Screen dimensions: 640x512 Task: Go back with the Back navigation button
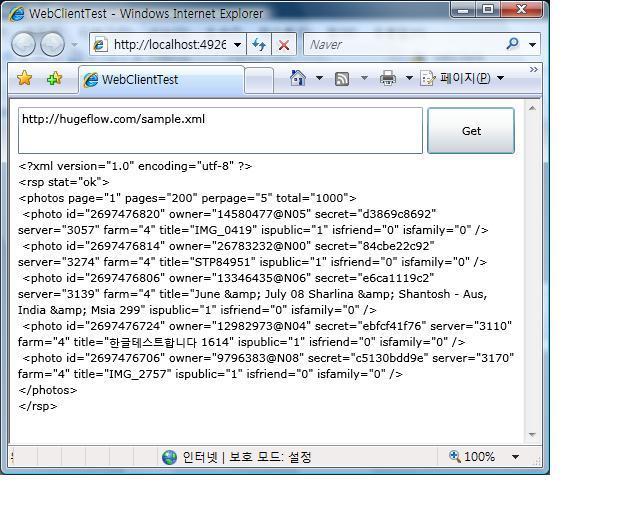tap(23, 44)
